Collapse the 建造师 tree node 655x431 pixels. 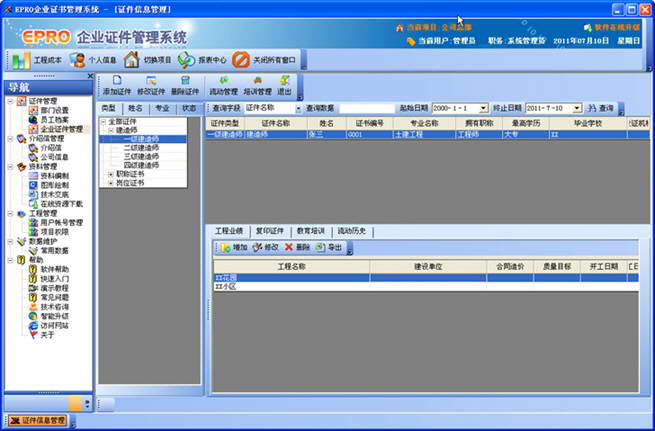[x=111, y=131]
